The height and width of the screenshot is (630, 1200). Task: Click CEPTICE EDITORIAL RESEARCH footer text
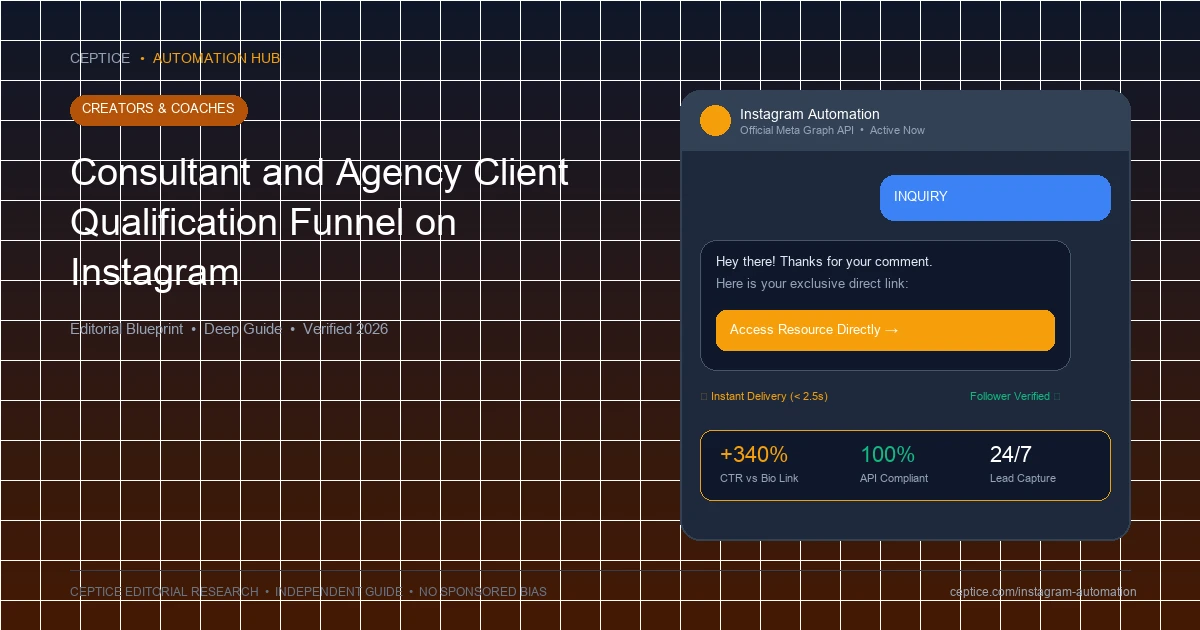coord(164,592)
